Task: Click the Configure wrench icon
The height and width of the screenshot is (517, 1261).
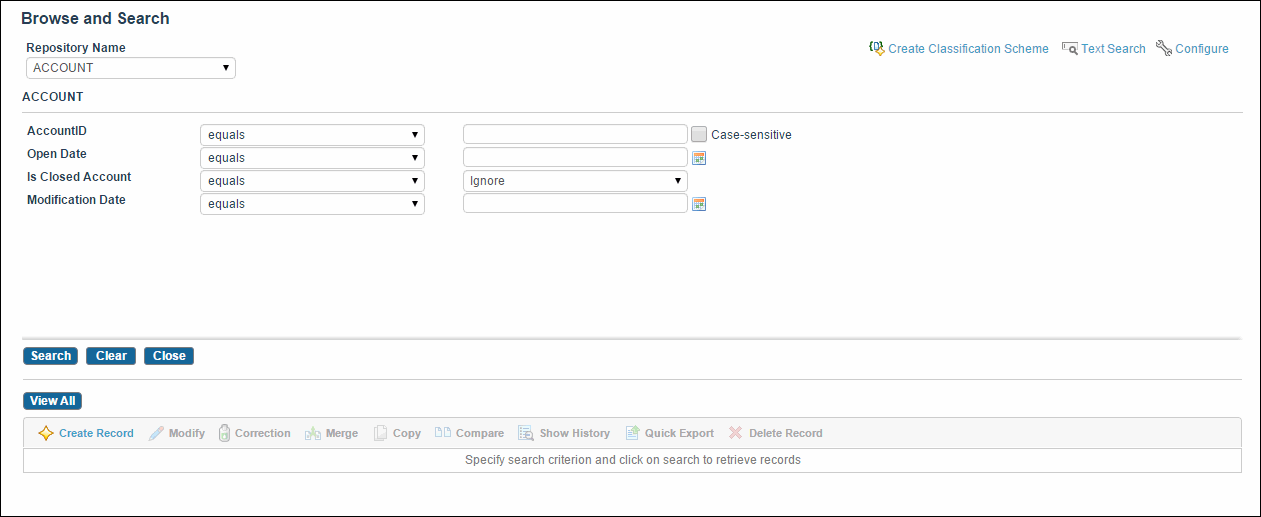Action: [x=1163, y=48]
